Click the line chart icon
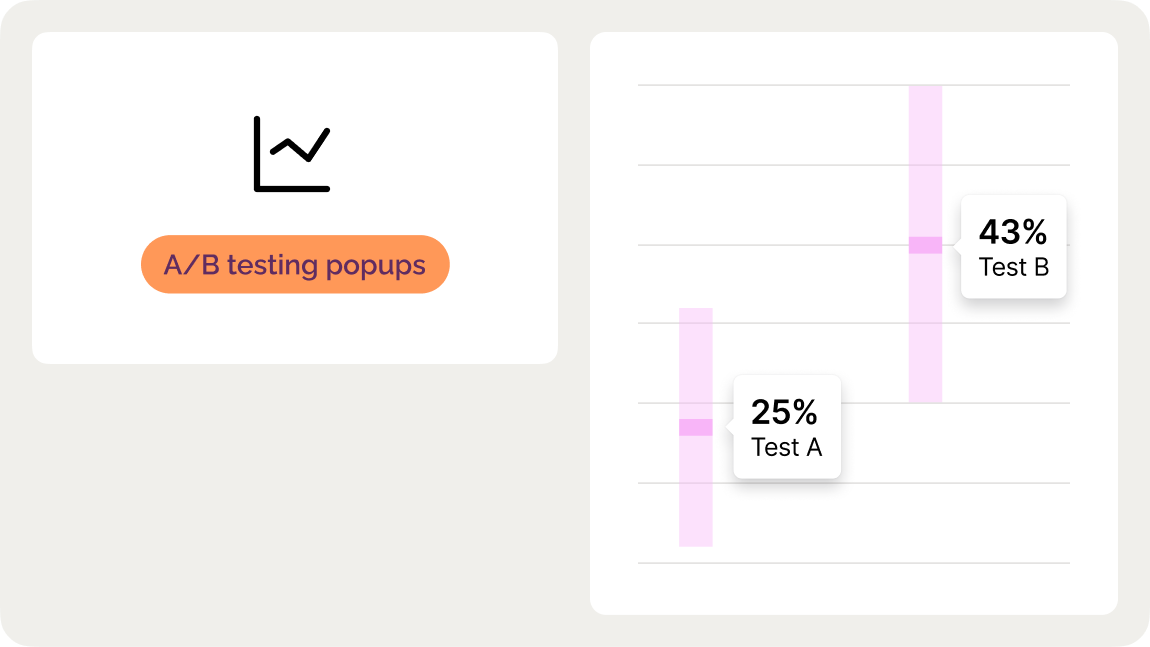 coord(291,154)
